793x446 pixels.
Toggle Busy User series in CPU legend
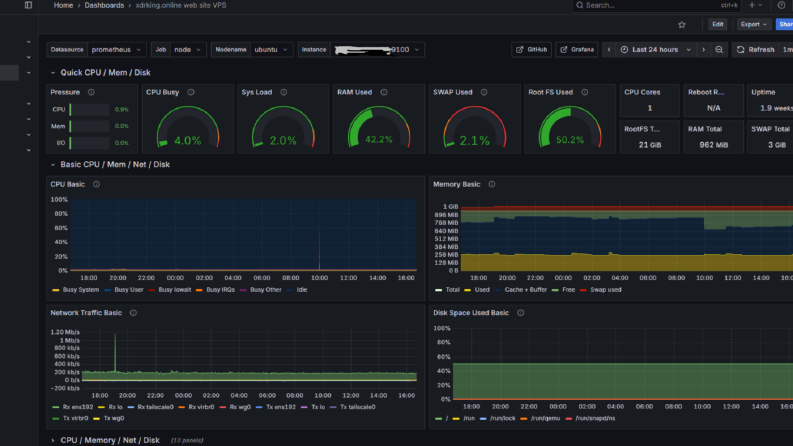[128, 290]
